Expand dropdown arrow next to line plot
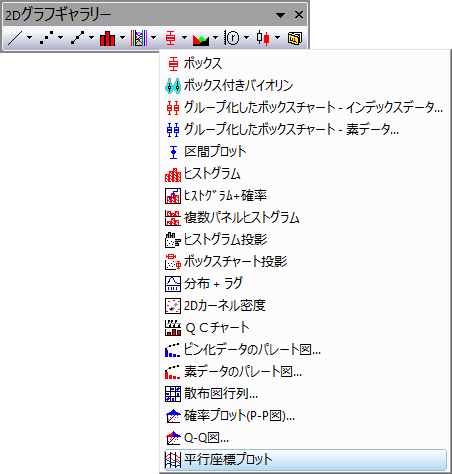452x474 pixels. [30, 38]
